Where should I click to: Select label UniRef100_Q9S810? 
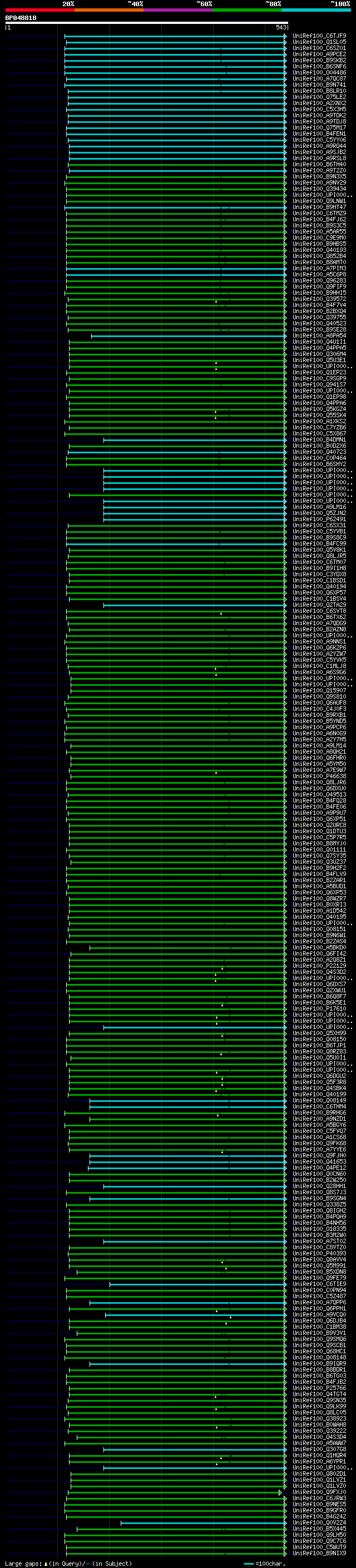[x=319, y=696]
